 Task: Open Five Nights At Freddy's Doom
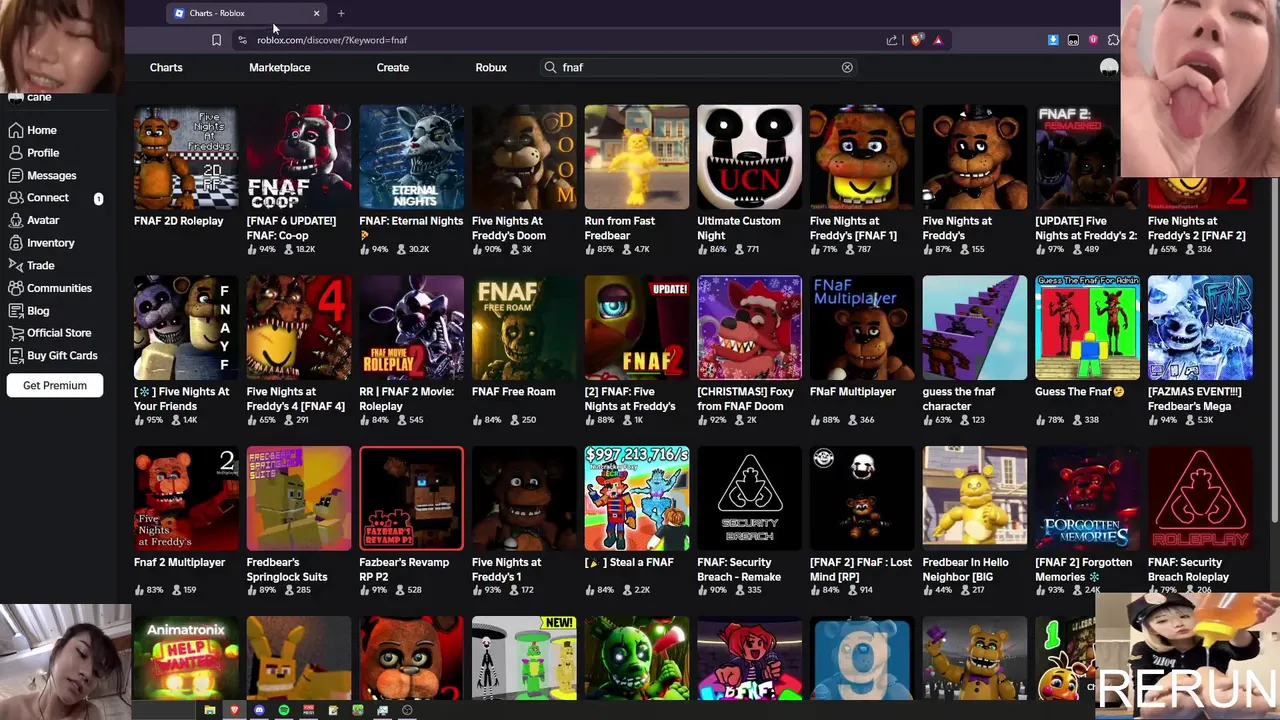point(524,180)
